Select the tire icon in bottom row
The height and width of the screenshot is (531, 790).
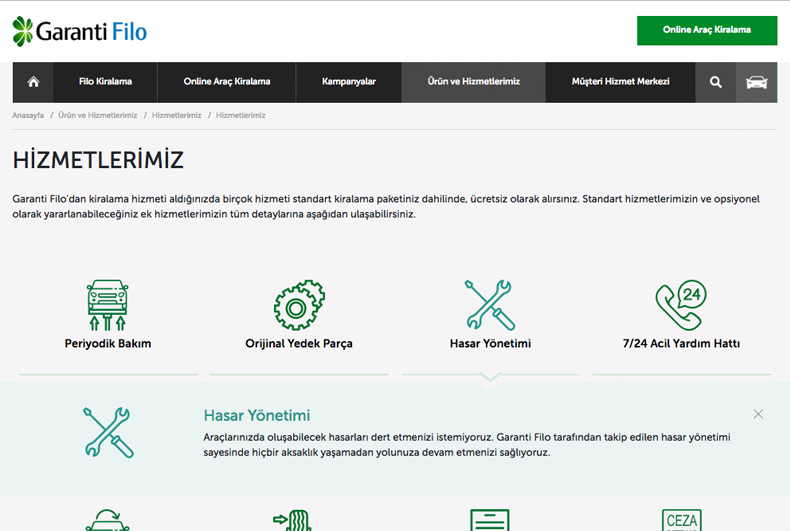(293, 520)
